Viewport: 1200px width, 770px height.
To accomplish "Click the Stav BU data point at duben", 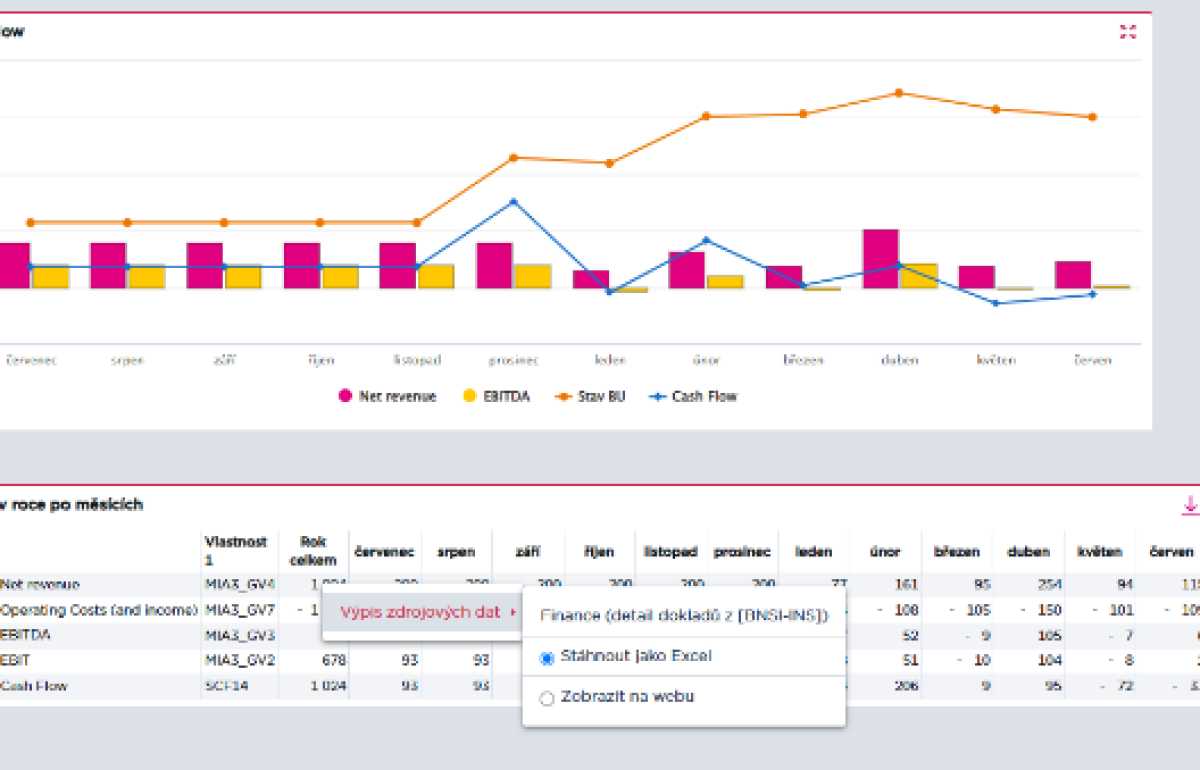I will pyautogui.click(x=899, y=93).
